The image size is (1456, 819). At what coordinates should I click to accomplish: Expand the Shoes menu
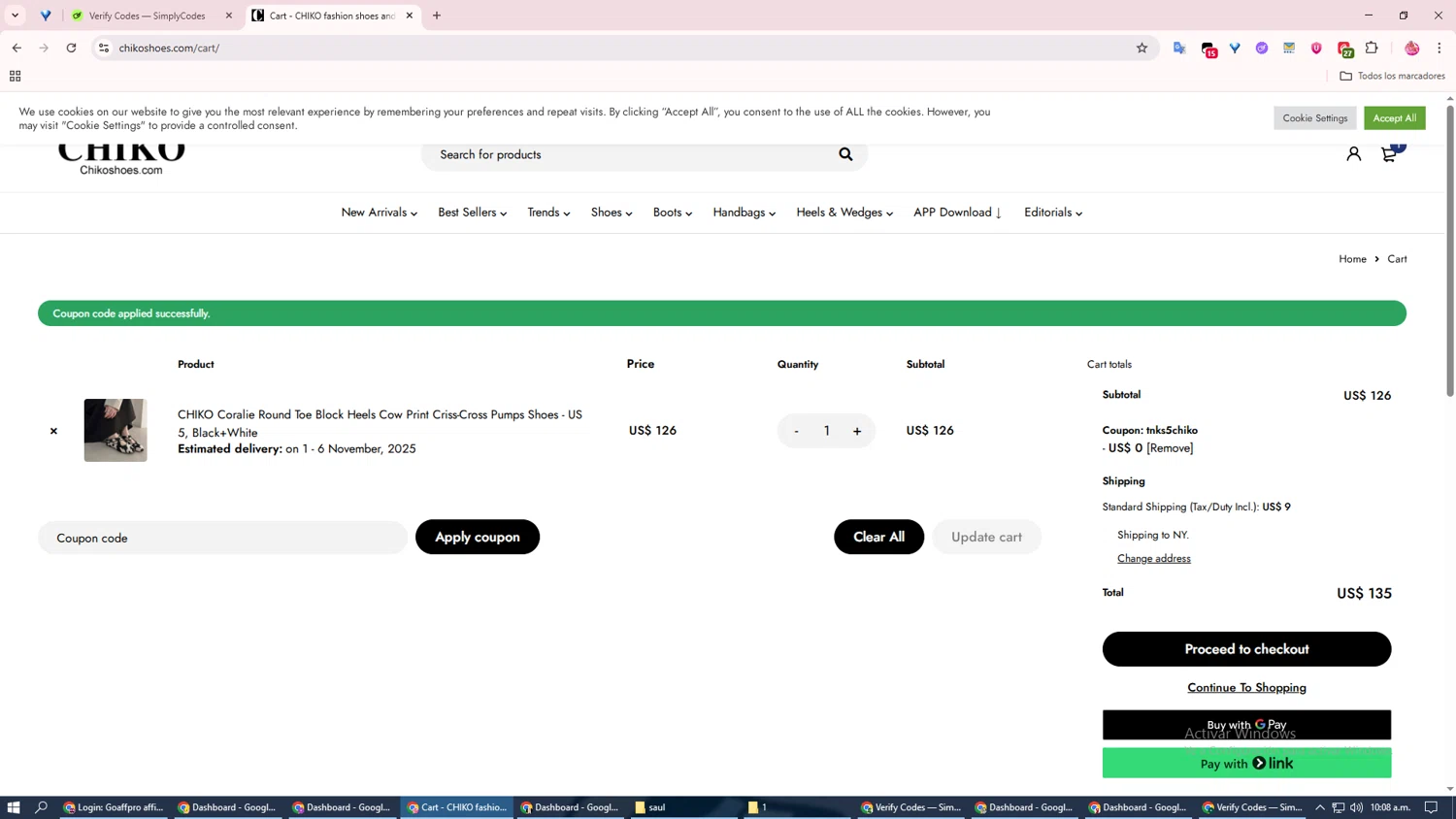612,213
